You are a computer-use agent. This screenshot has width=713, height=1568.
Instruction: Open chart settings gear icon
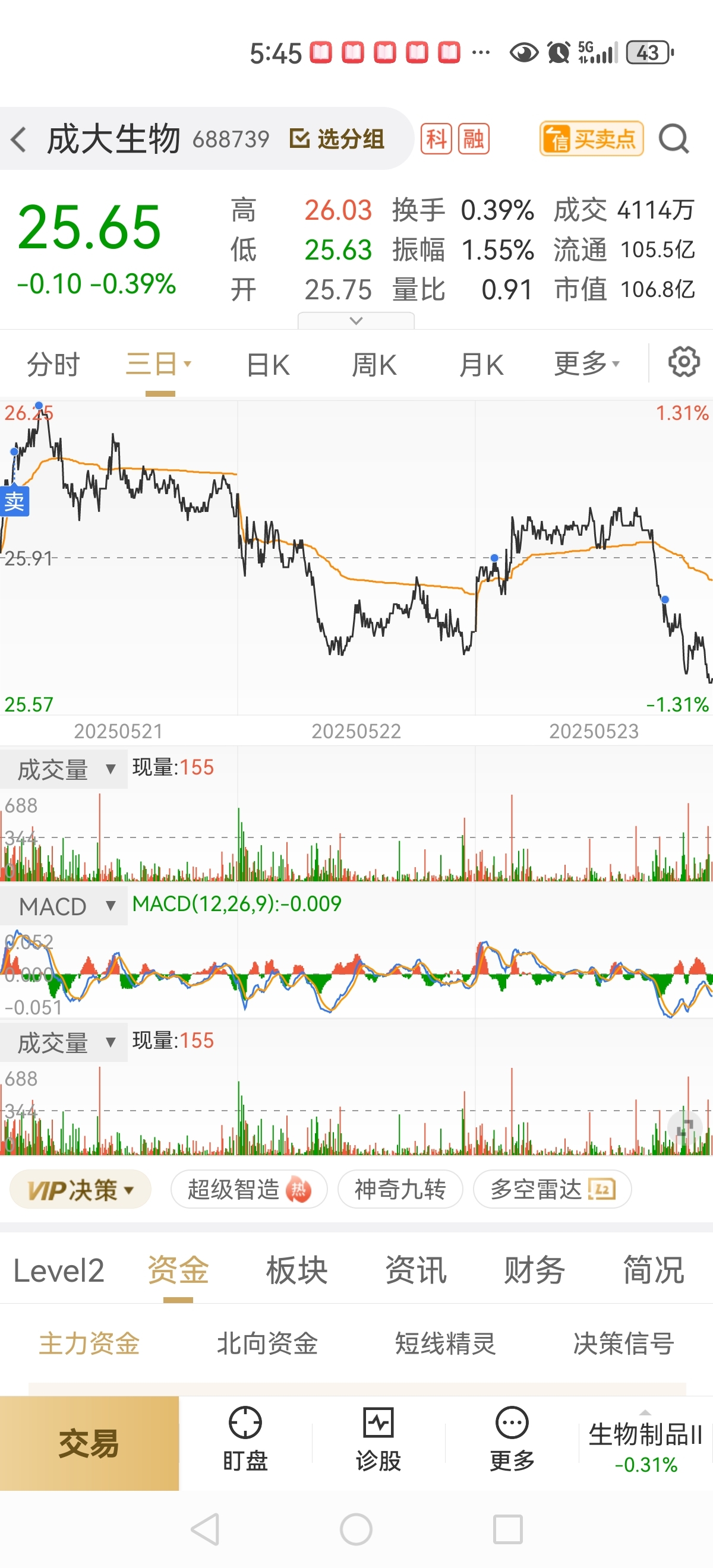684,363
